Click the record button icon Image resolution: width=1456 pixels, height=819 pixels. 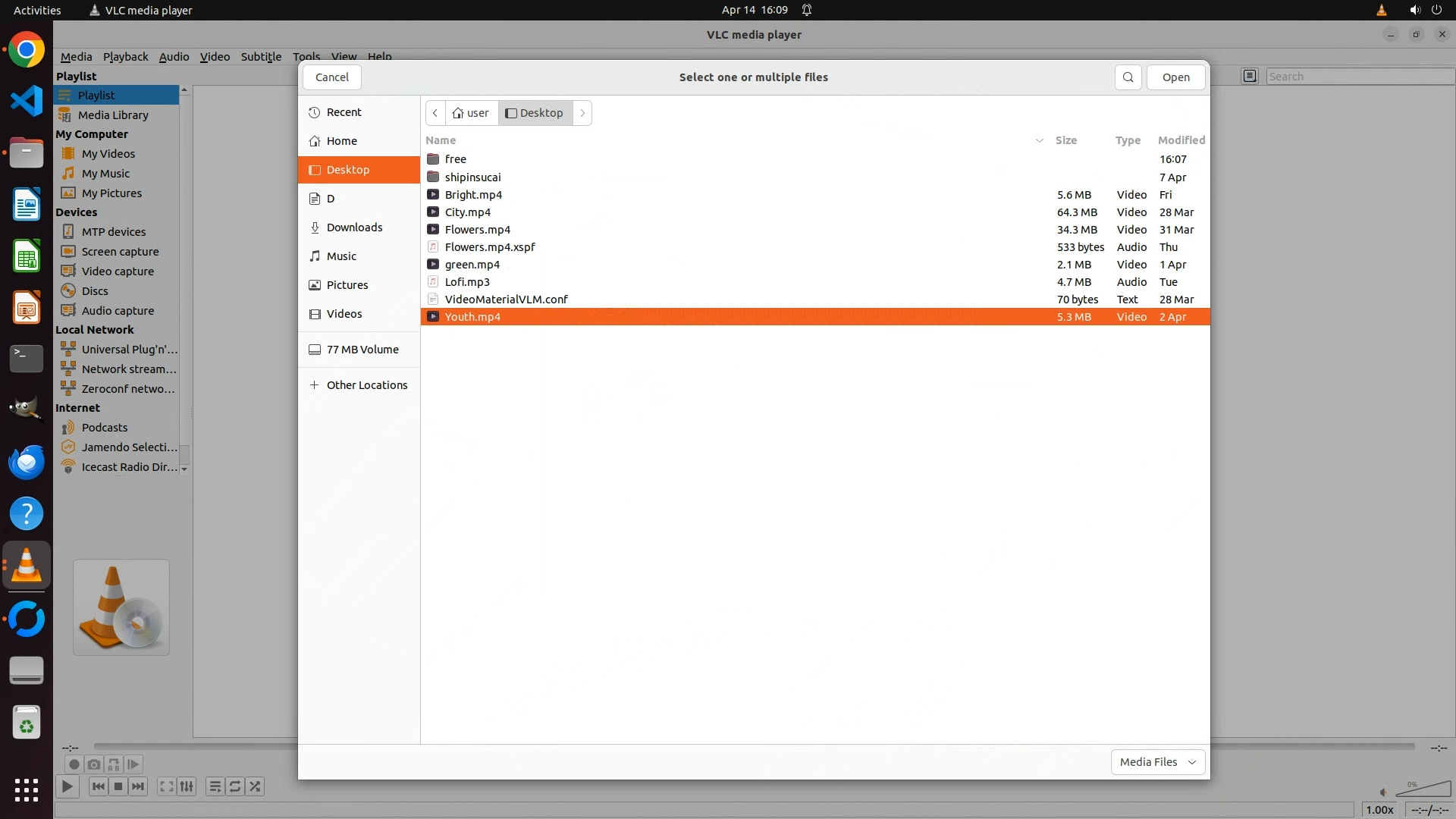[x=74, y=764]
